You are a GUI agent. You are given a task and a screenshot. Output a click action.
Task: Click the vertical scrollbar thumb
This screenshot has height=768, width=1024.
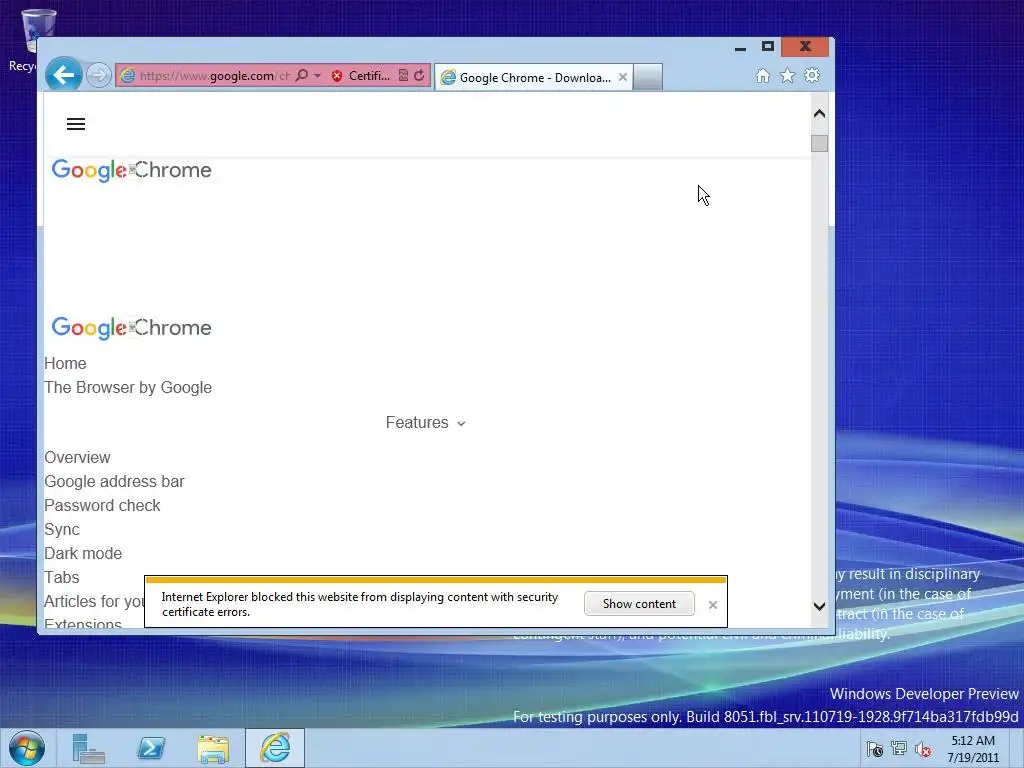pos(820,143)
